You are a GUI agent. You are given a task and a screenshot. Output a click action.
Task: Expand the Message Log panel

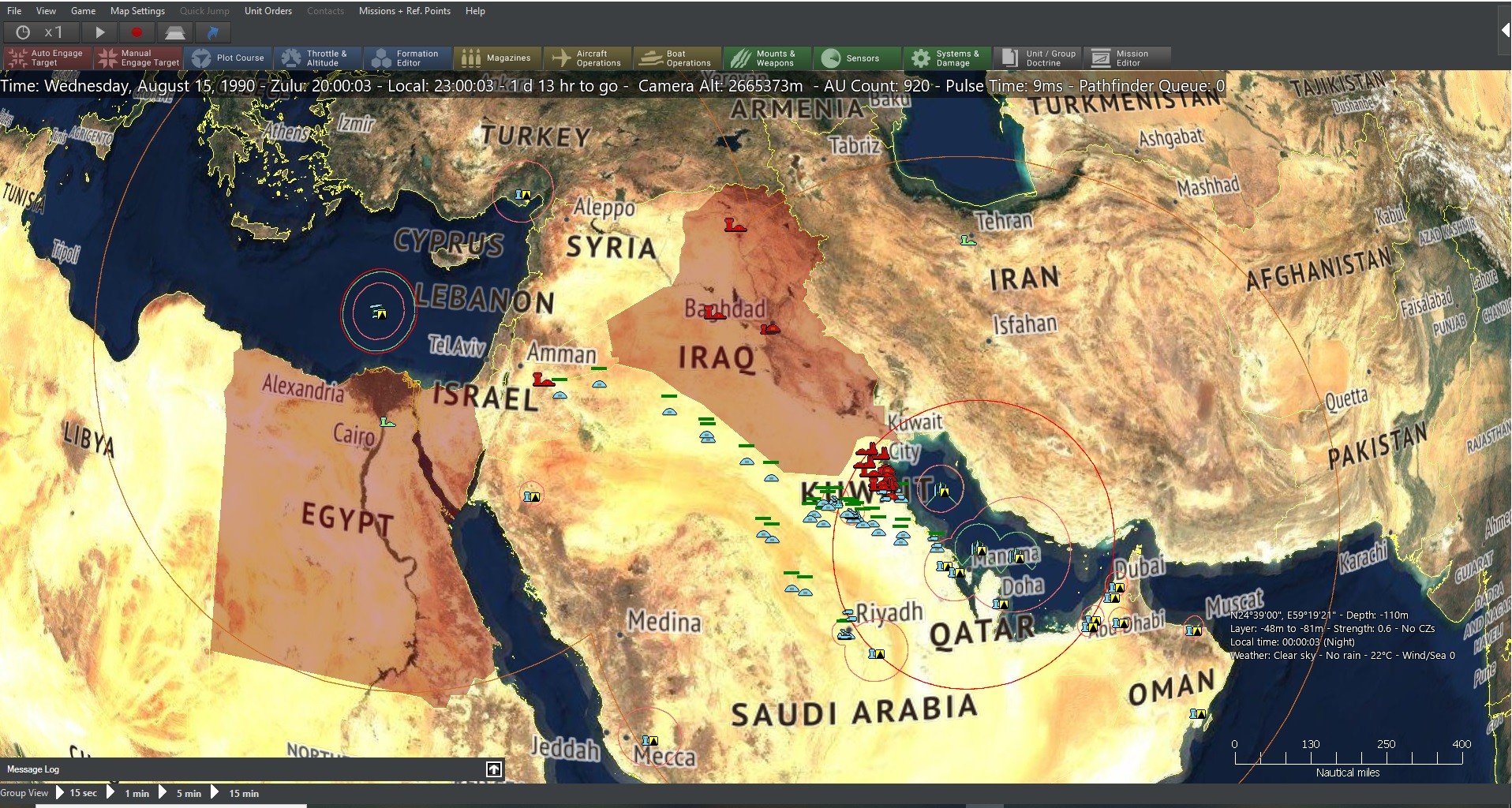pos(493,769)
